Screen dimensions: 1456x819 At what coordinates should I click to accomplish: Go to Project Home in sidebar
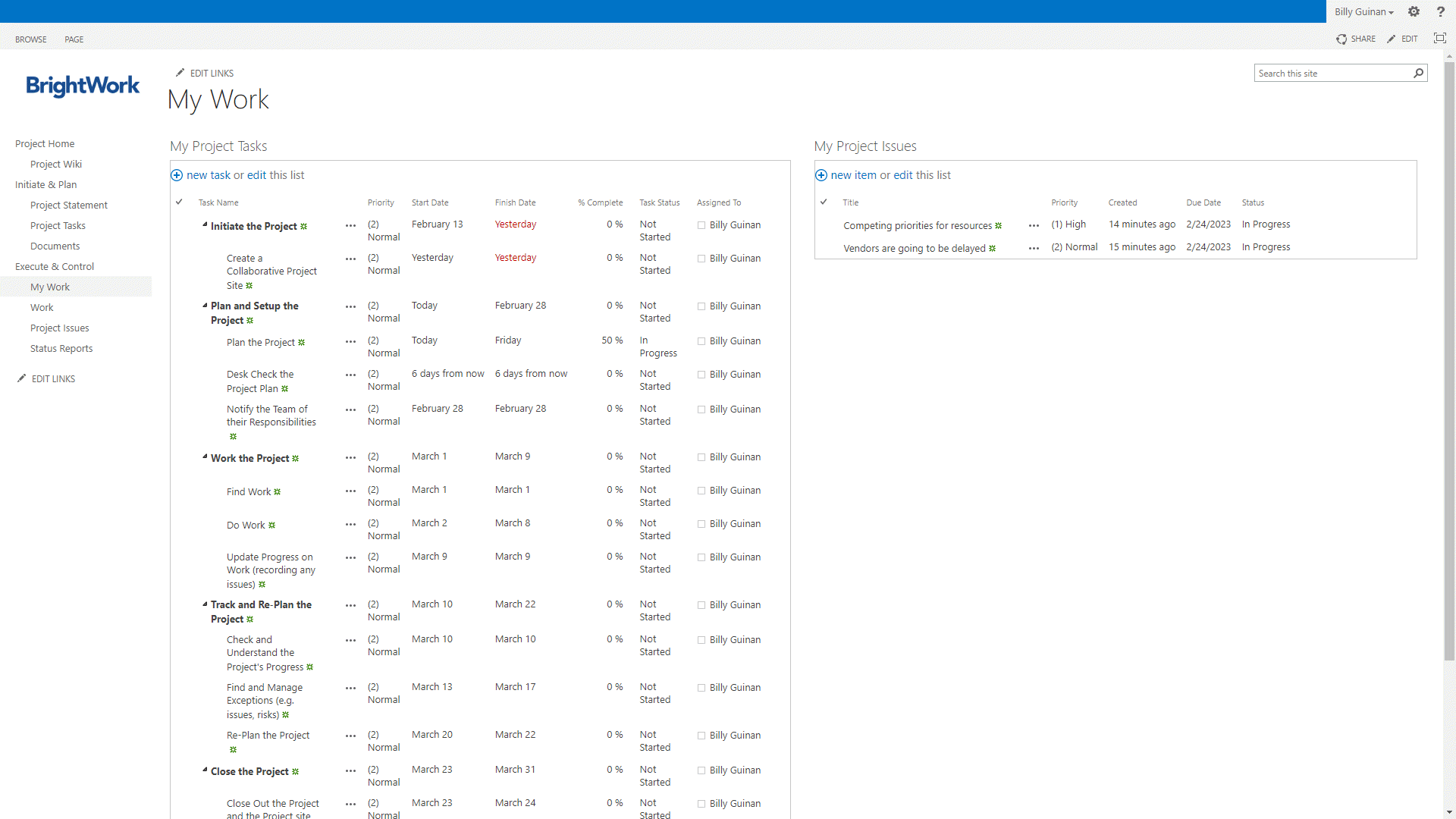45,143
